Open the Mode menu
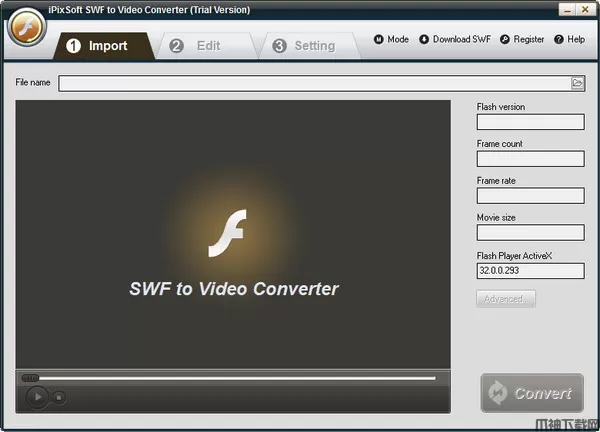The height and width of the screenshot is (432, 600). (x=391, y=39)
